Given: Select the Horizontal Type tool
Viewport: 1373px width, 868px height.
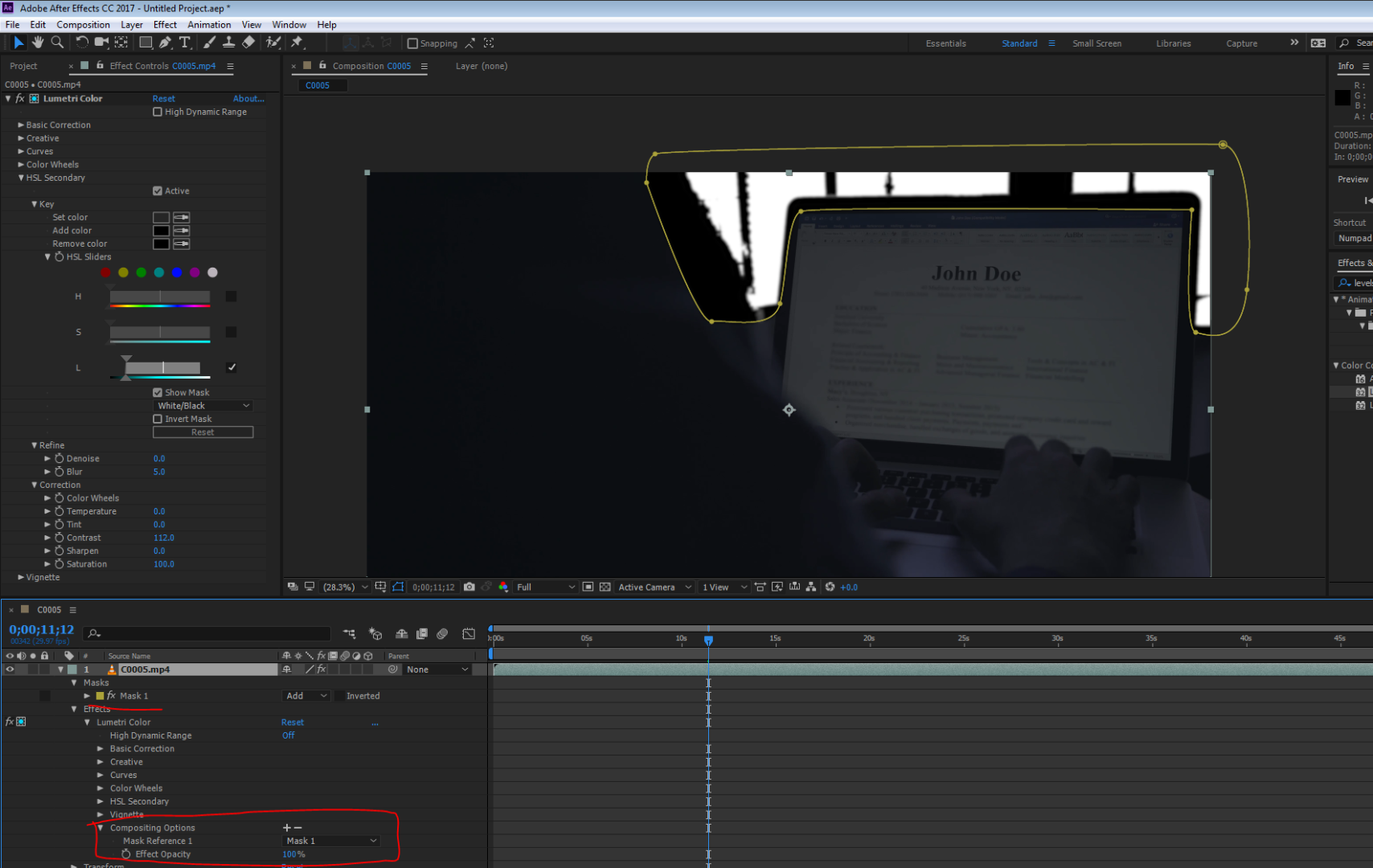Looking at the screenshot, I should click(x=185, y=43).
